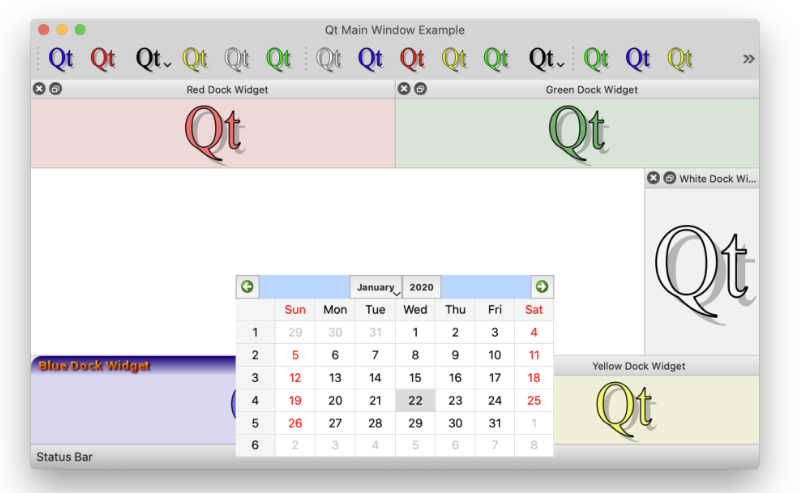Click the gray Qt icon in the first toolbar group
This screenshot has width=800, height=493.
[x=237, y=59]
